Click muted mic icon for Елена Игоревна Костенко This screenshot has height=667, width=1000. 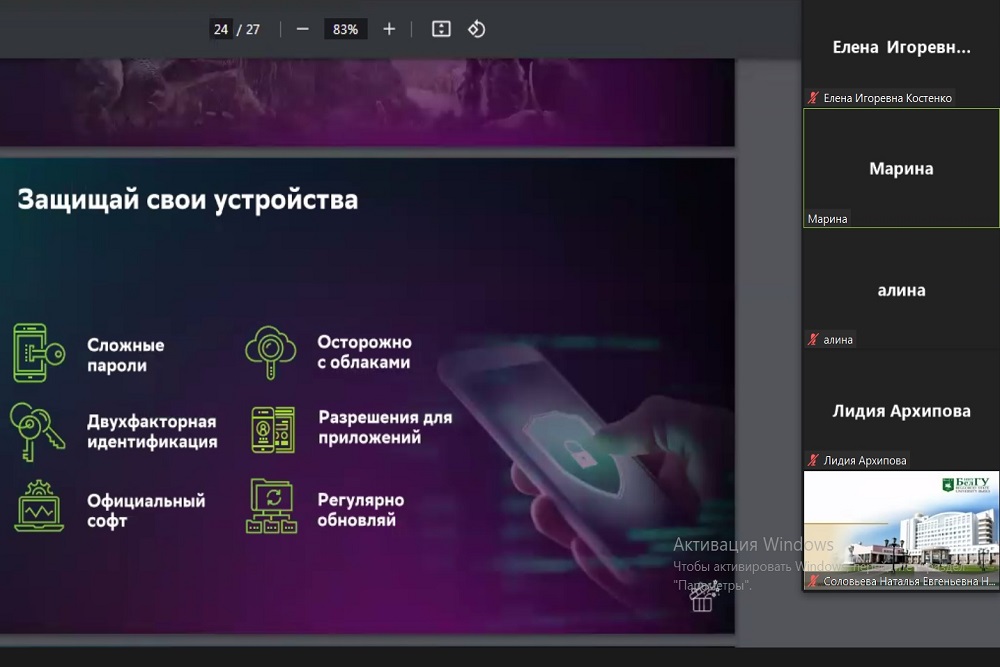click(x=813, y=98)
